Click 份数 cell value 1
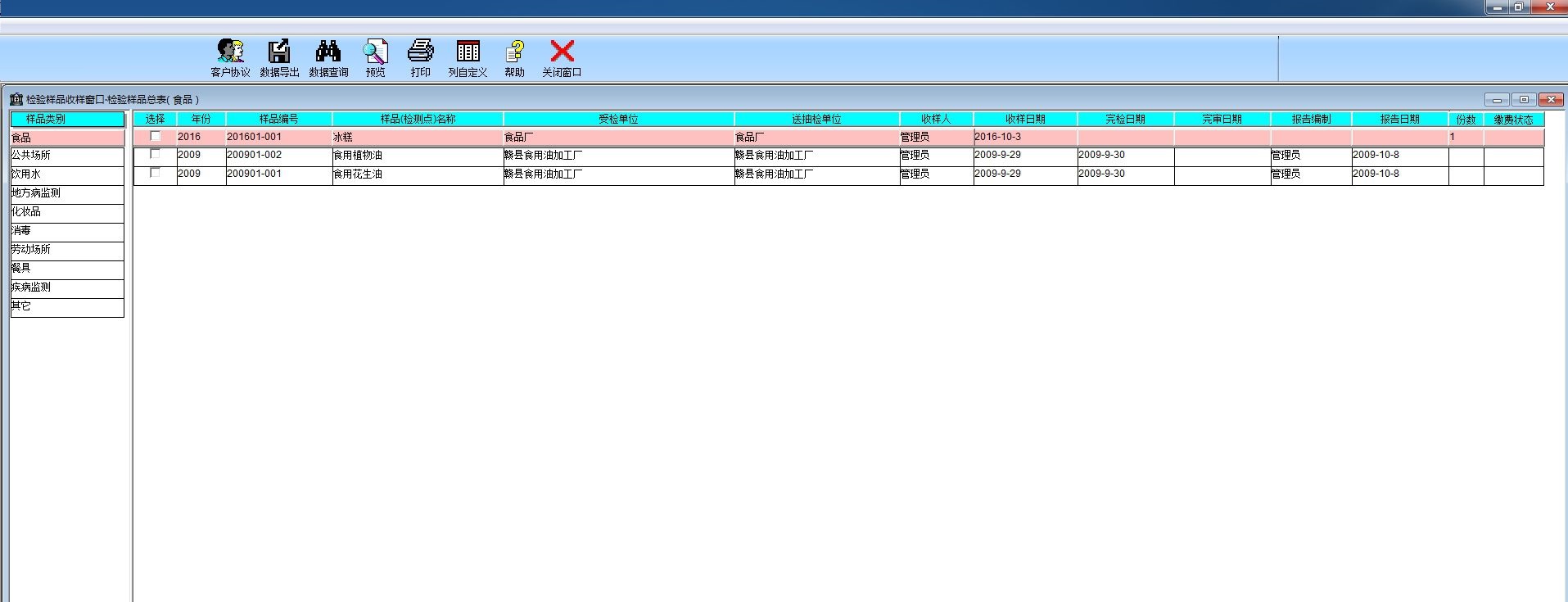1568x602 pixels. [1466, 137]
